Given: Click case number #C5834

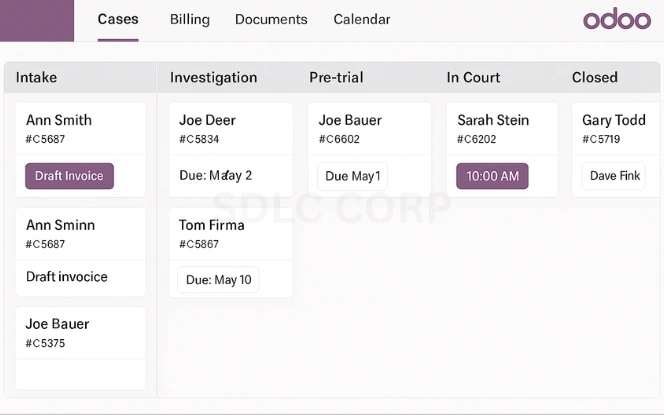Looking at the screenshot, I should coord(199,139).
